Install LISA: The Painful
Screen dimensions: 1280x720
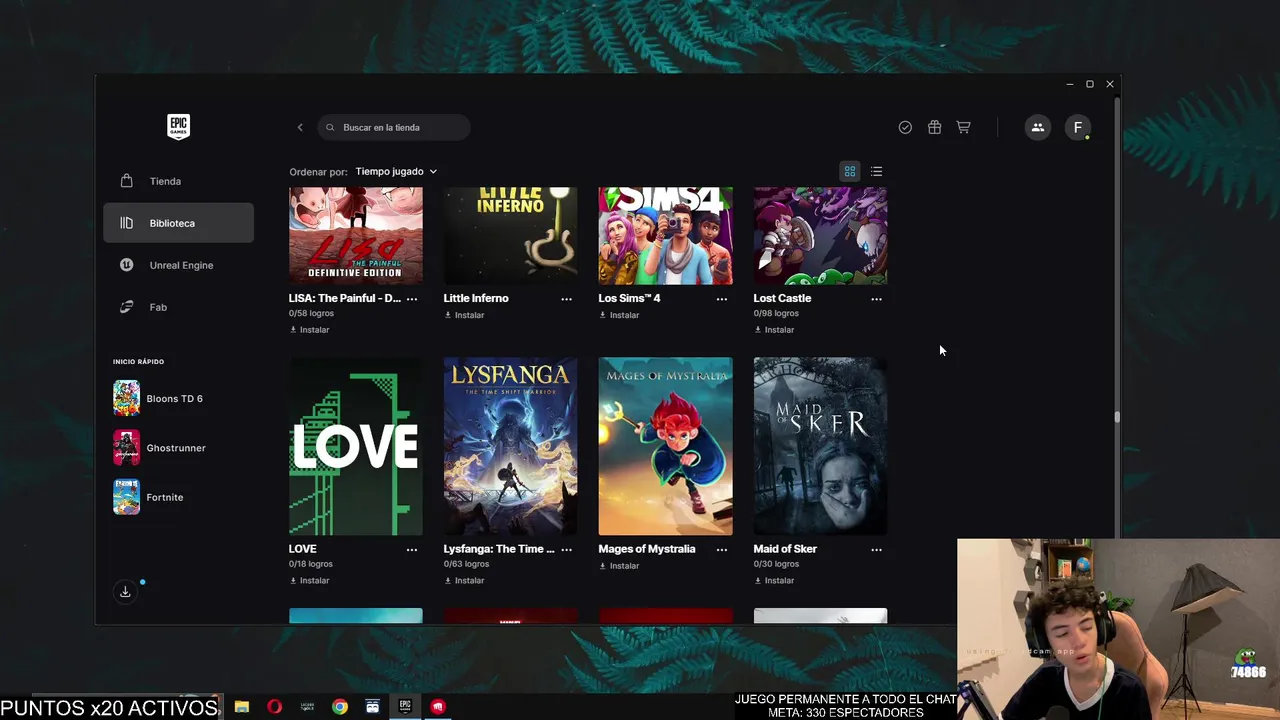click(x=309, y=330)
